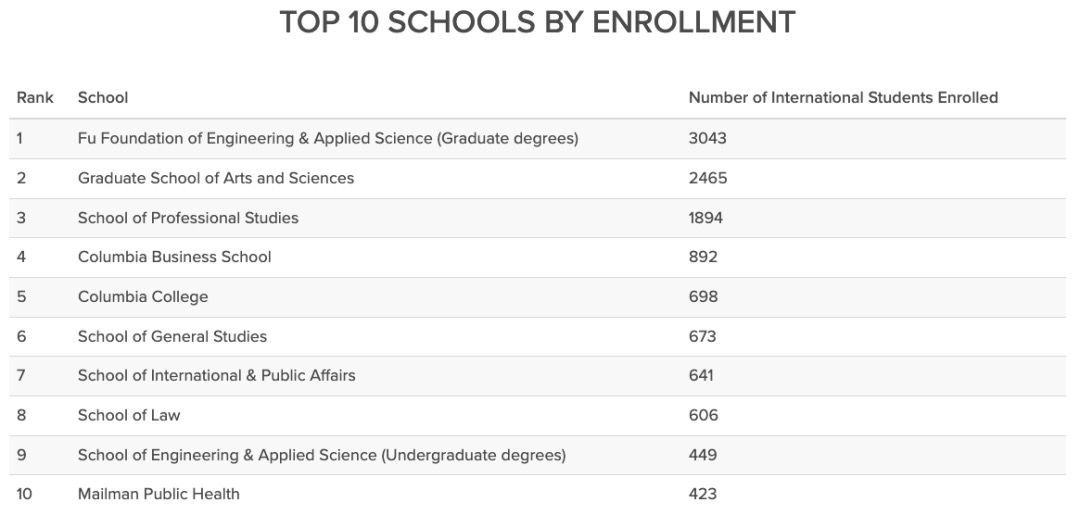
Task: Select the Fu Foundation of Engineering row
Action: click(537, 139)
